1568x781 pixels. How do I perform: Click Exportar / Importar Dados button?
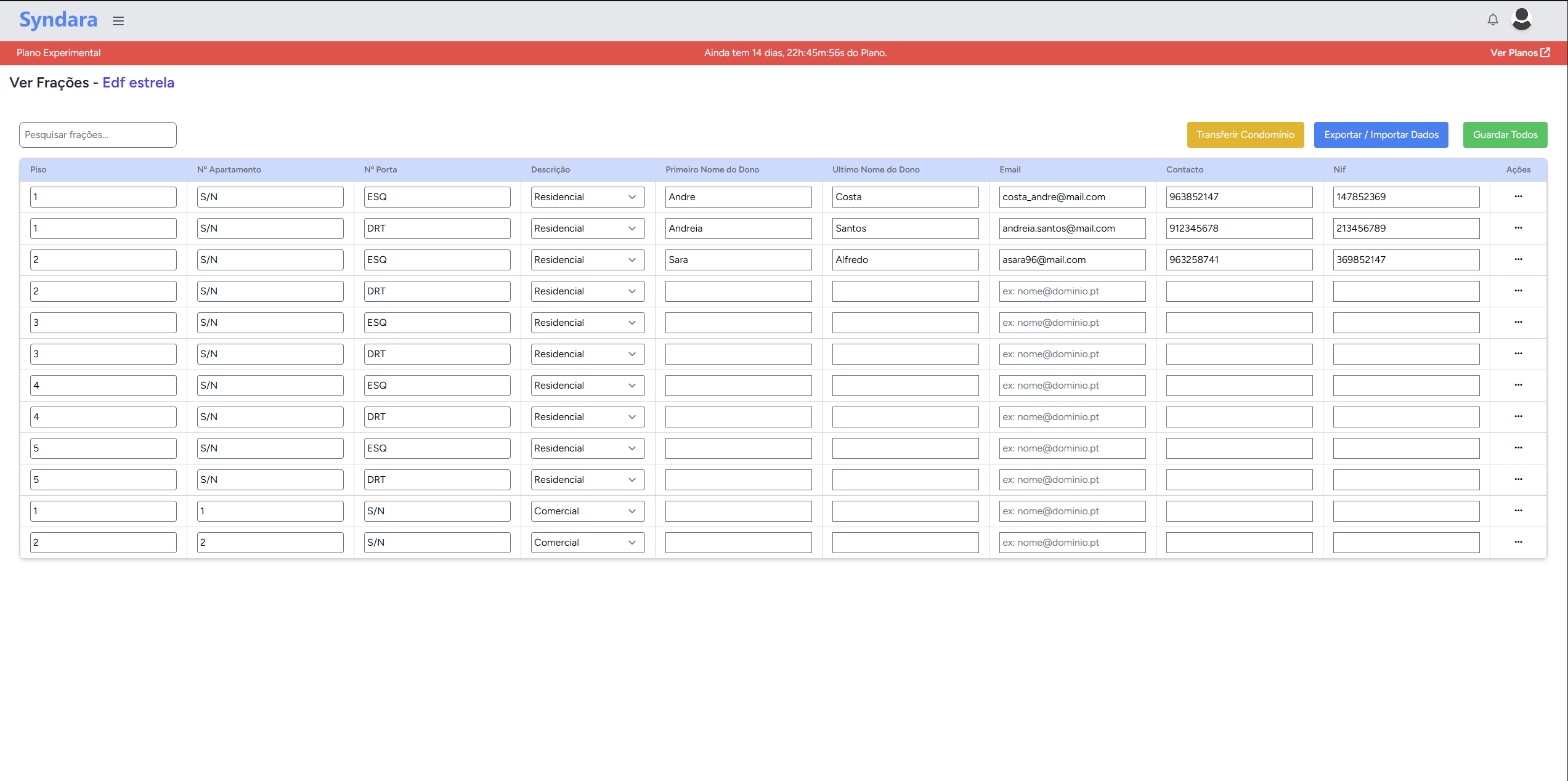point(1381,135)
